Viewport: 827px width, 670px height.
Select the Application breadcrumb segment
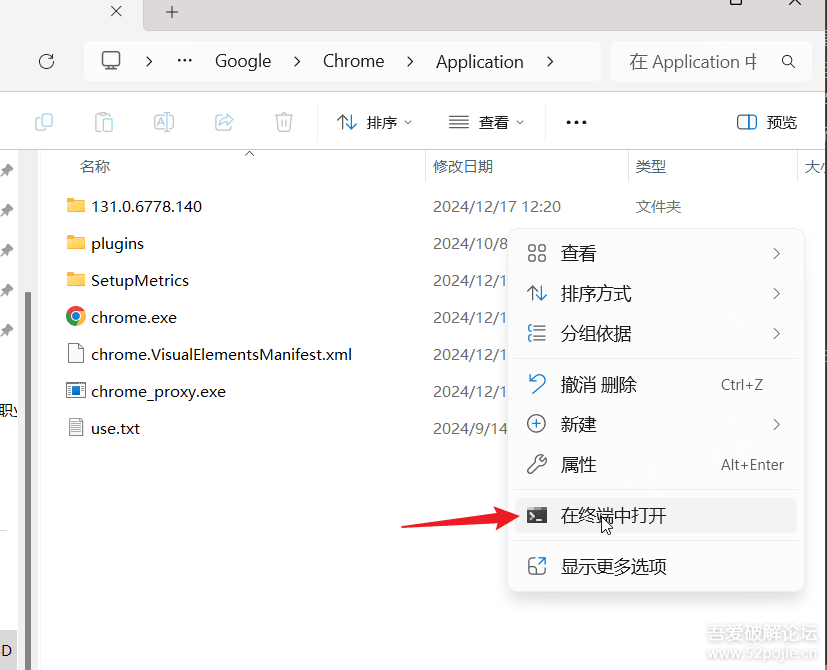click(479, 62)
